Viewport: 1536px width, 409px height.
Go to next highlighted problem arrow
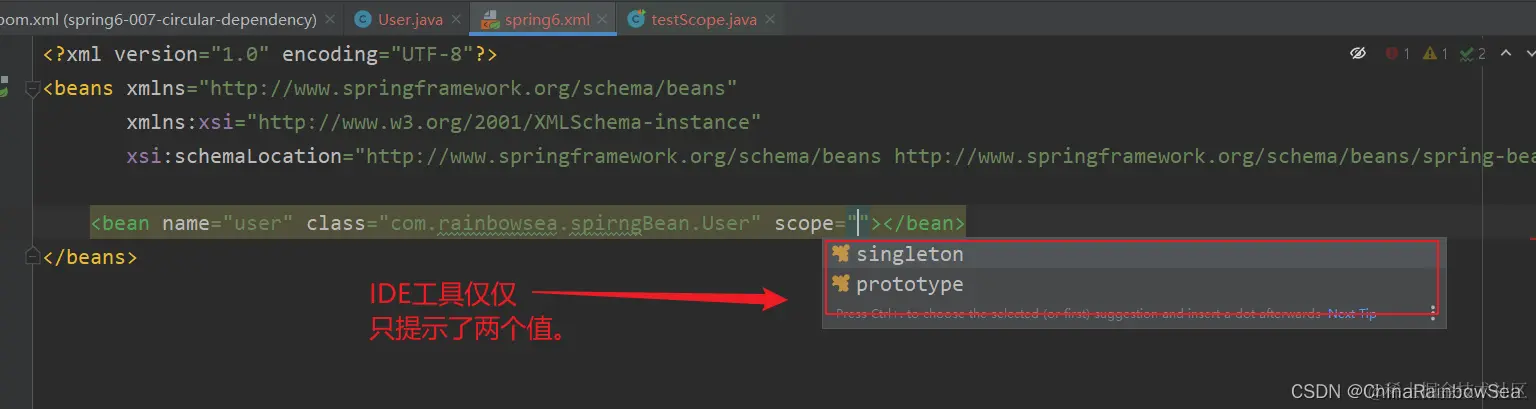click(x=1529, y=53)
